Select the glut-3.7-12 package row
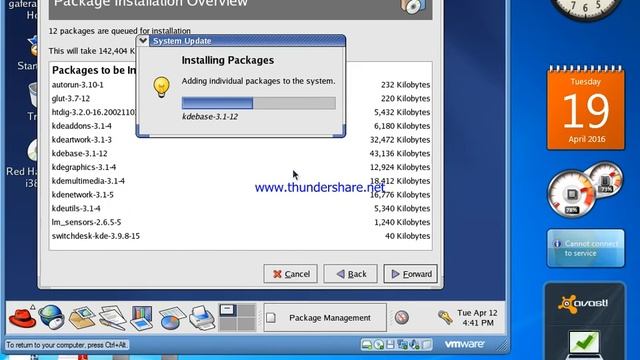The height and width of the screenshot is (360, 640). [241, 98]
